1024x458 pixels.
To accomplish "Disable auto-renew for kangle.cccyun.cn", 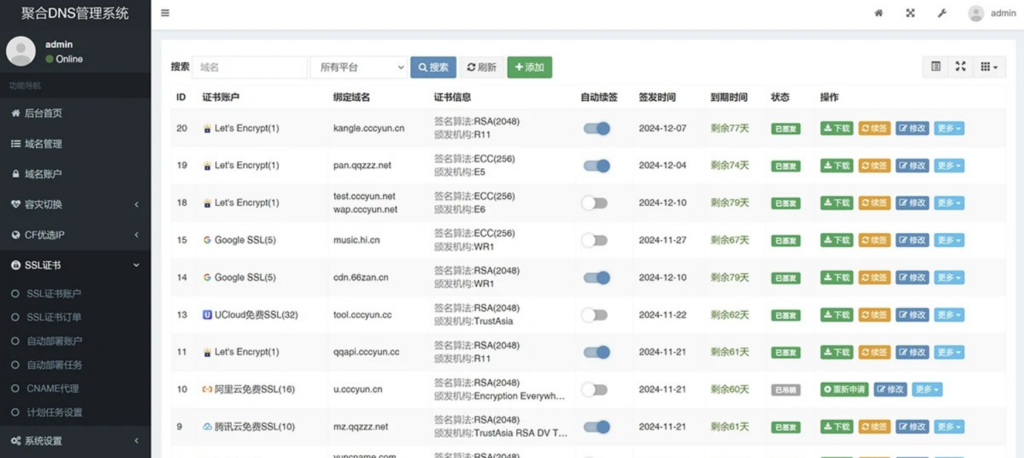I will pyautogui.click(x=596, y=128).
